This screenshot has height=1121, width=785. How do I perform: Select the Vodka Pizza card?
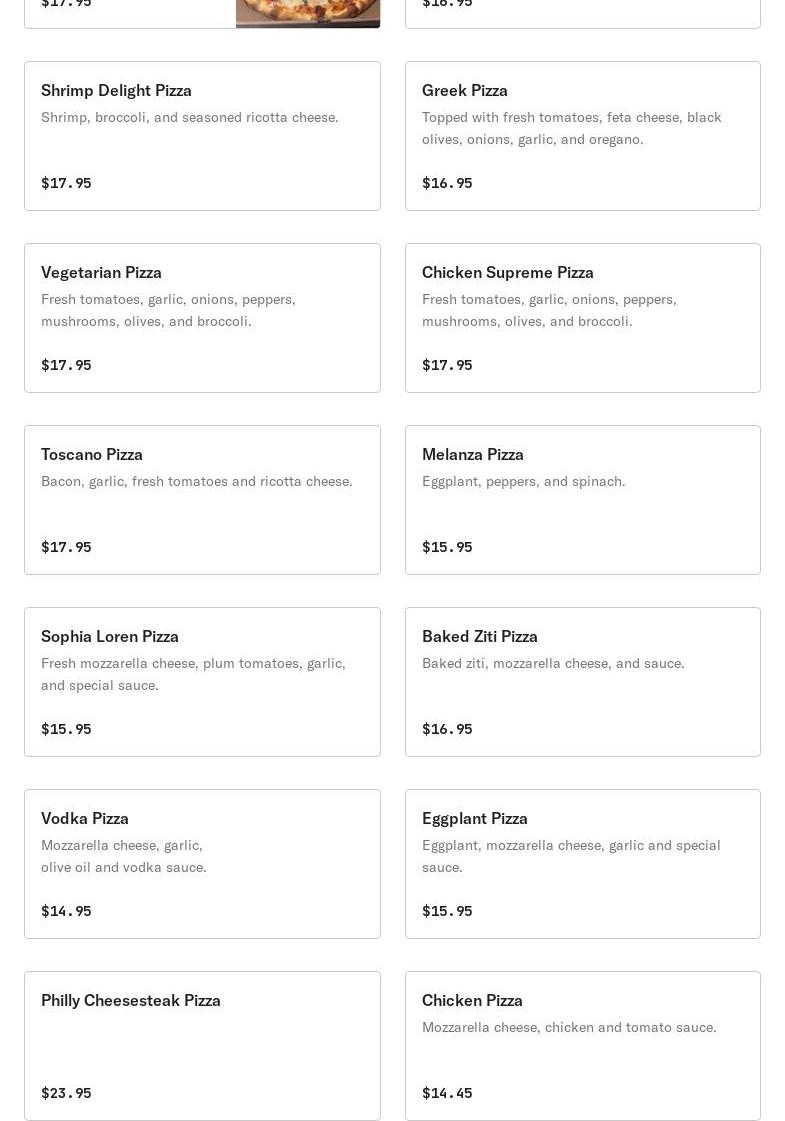point(202,864)
